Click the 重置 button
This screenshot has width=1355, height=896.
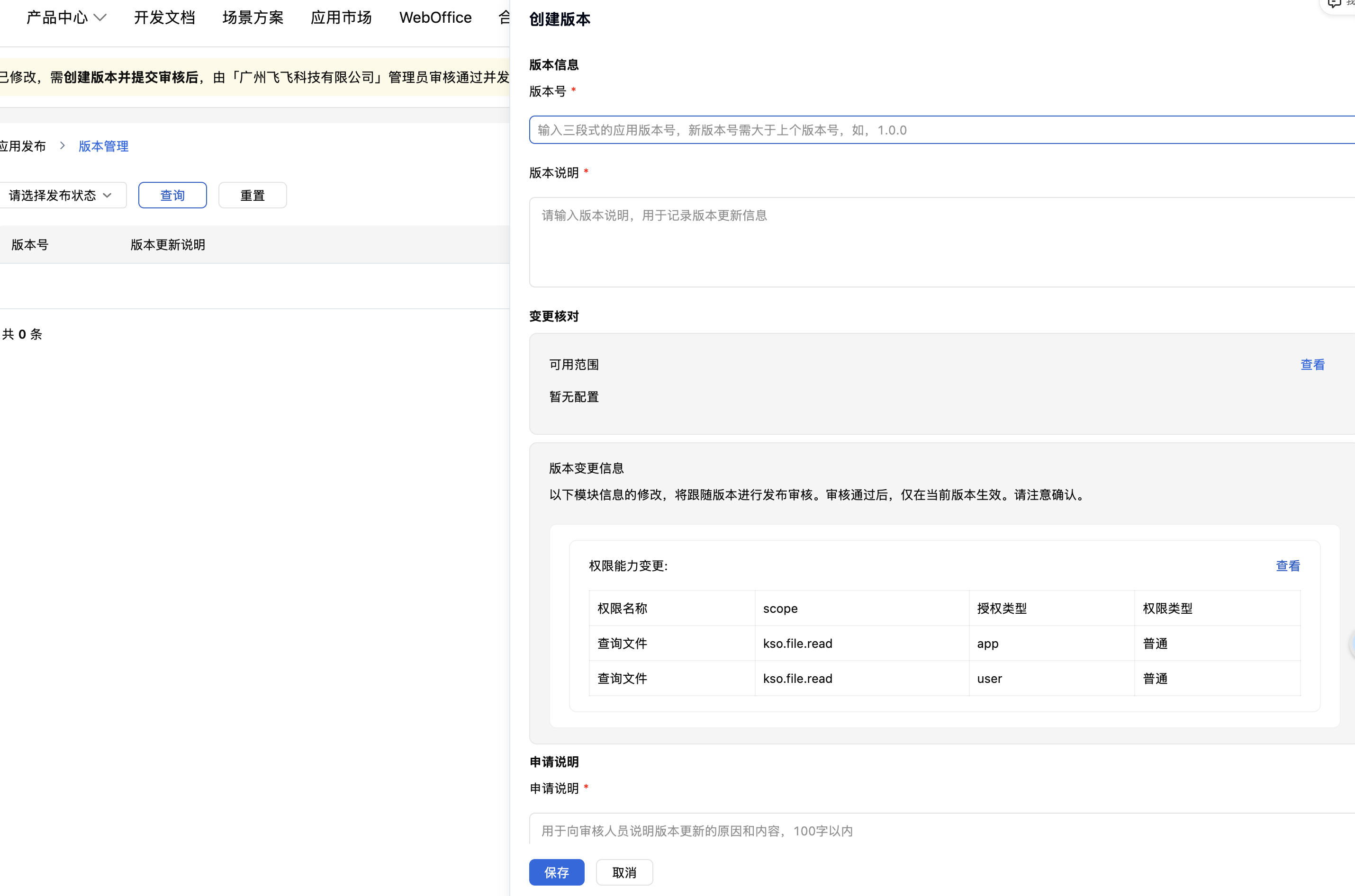(253, 196)
